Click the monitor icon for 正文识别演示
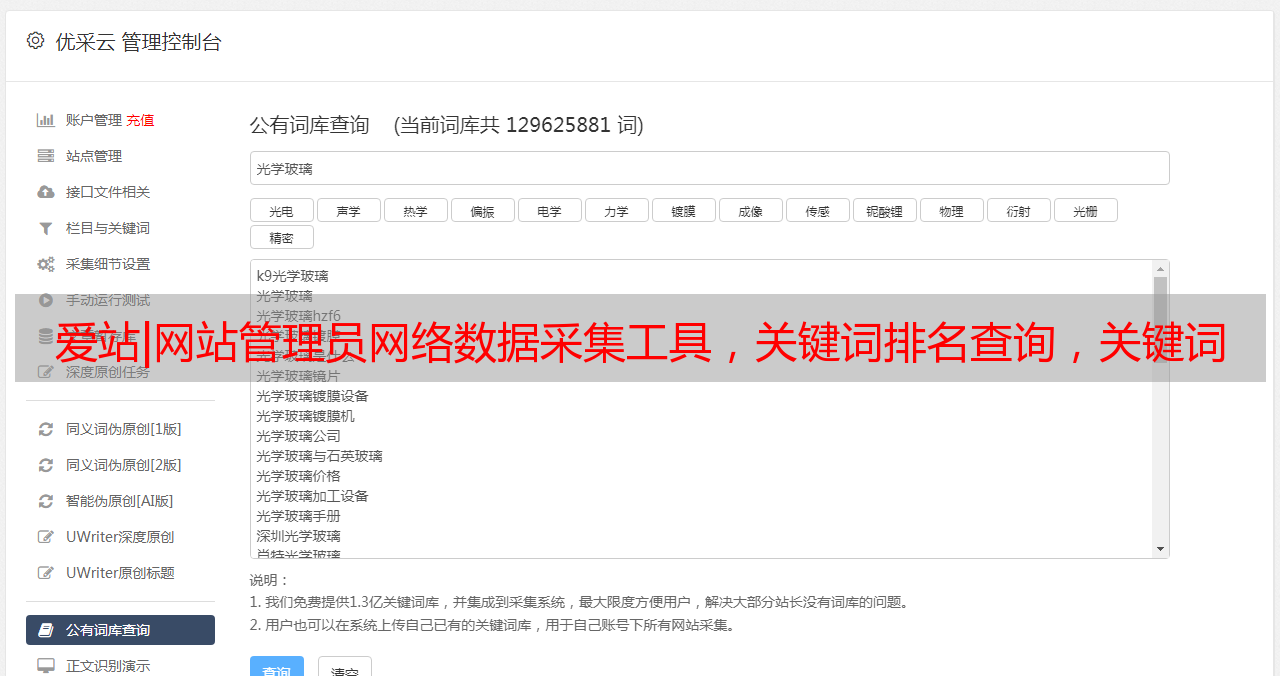Viewport: 1280px width, 676px height. pos(46,666)
